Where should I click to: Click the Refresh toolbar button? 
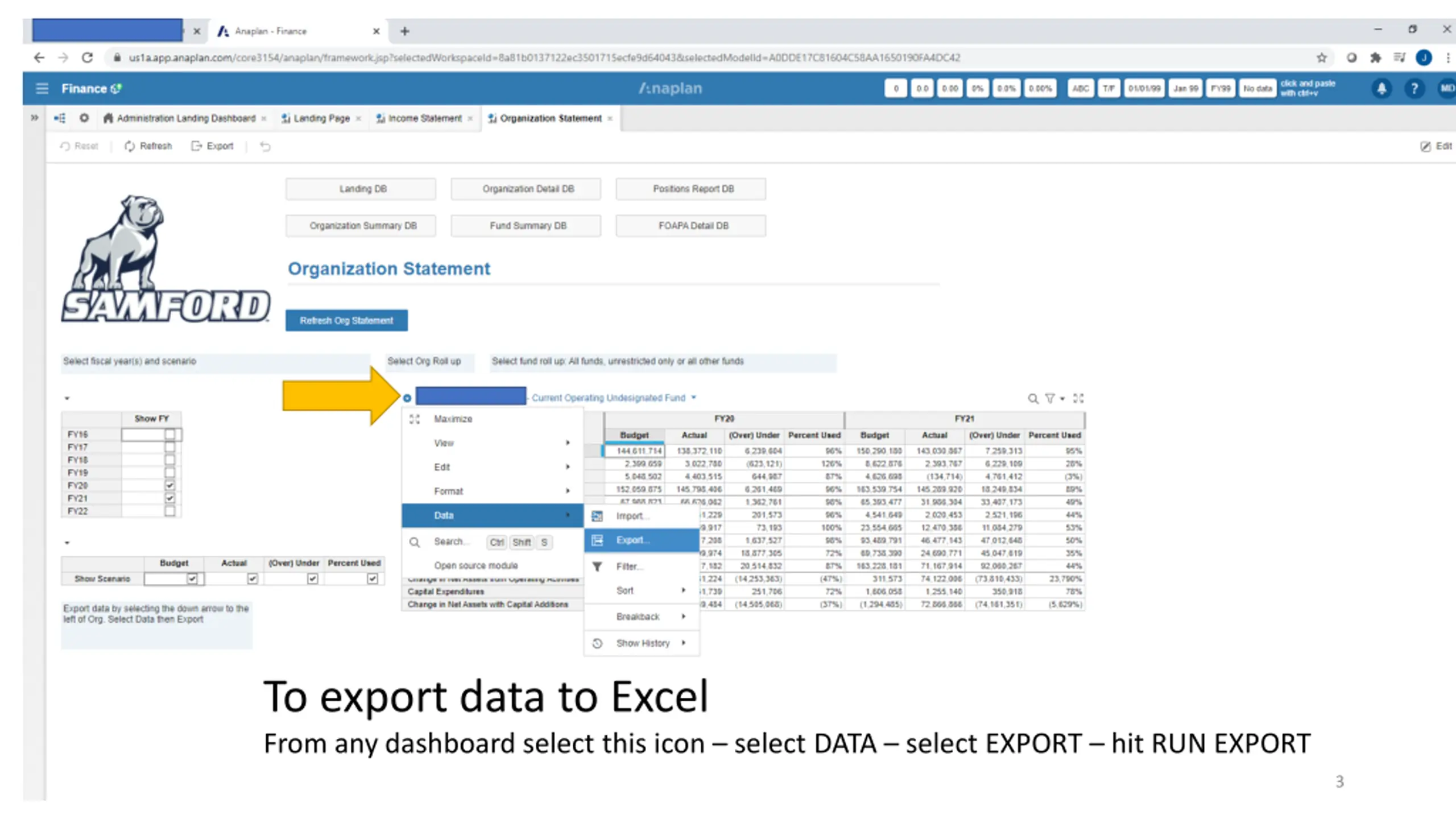(x=148, y=146)
